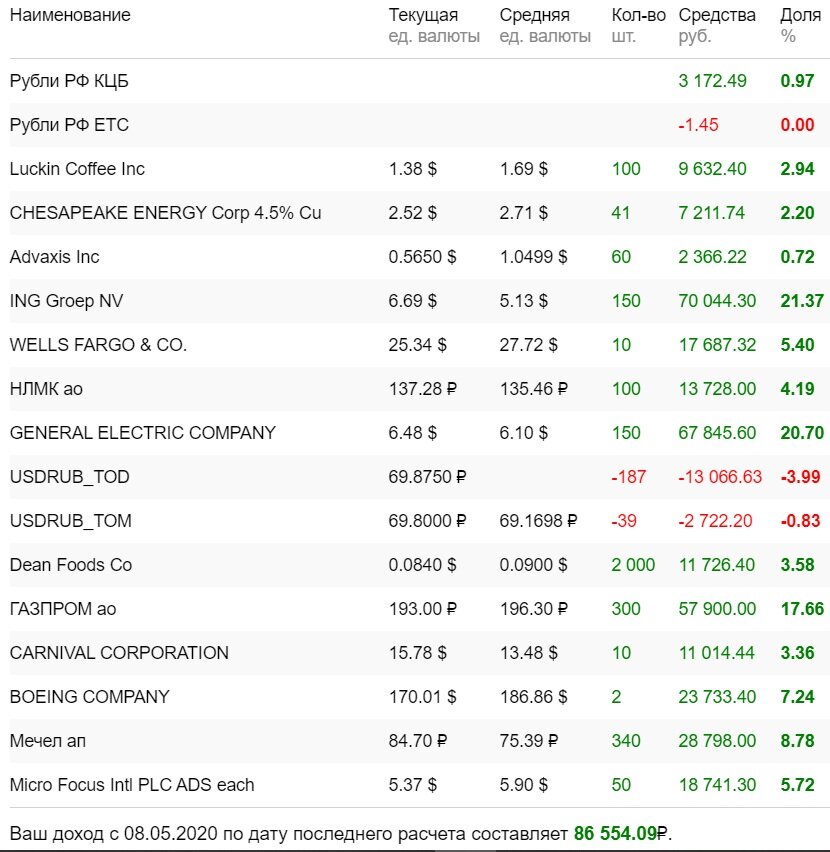Click ING Groep funds value 70 044.30
The width and height of the screenshot is (830, 852).
coord(717,301)
